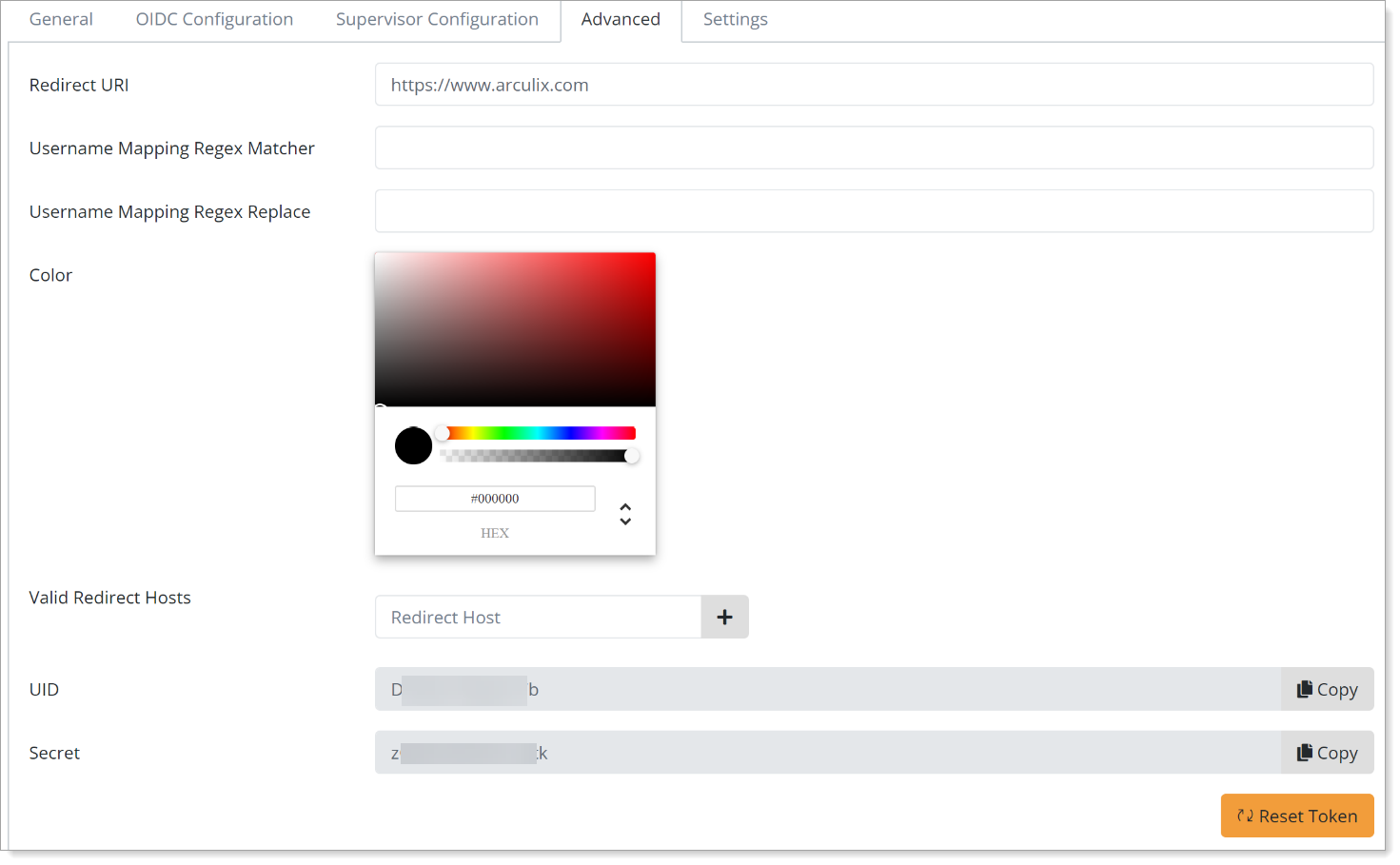Image resolution: width=1400 pixels, height=865 pixels.
Task: Pick a shade in the color saturation area
Action: 515,329
